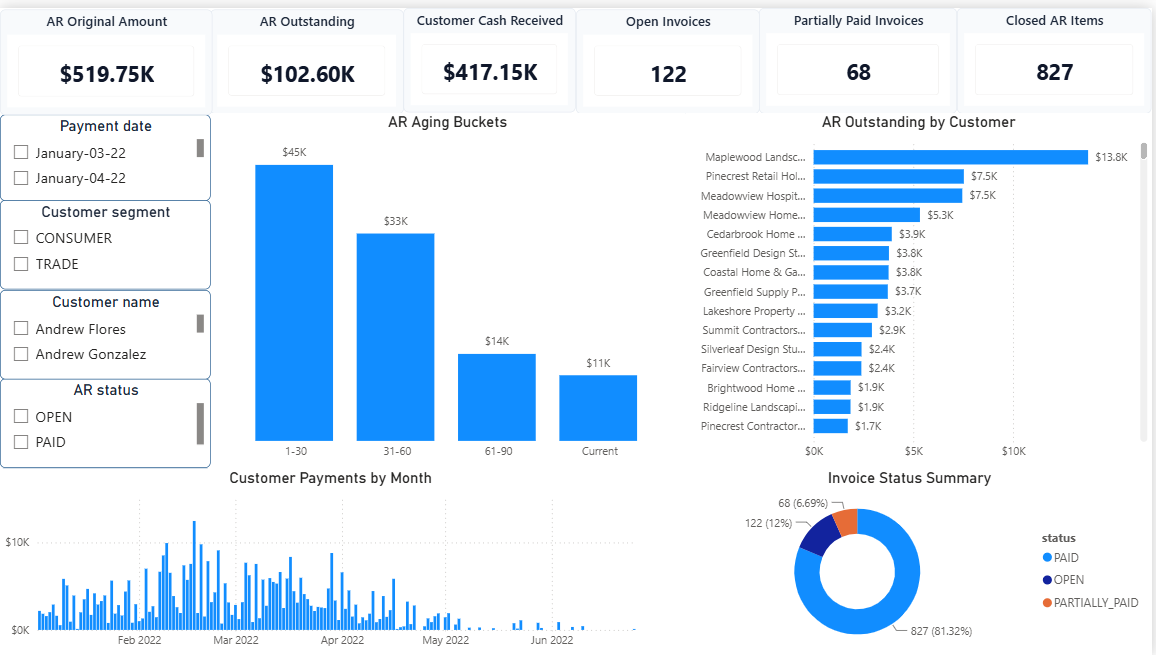Click the 68 (6.69%) donut label

pyautogui.click(x=803, y=503)
